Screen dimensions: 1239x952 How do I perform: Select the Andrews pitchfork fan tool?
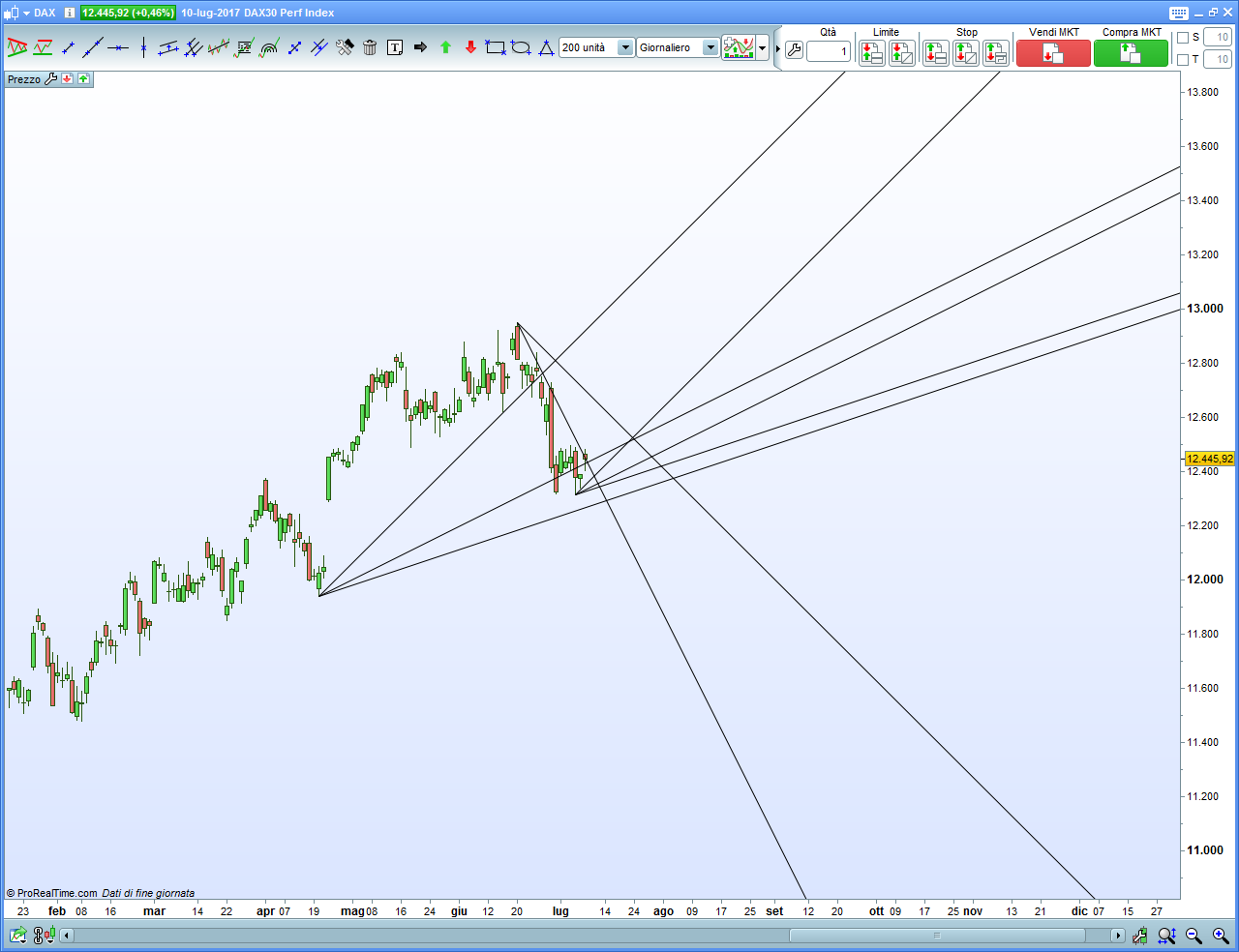point(194,47)
